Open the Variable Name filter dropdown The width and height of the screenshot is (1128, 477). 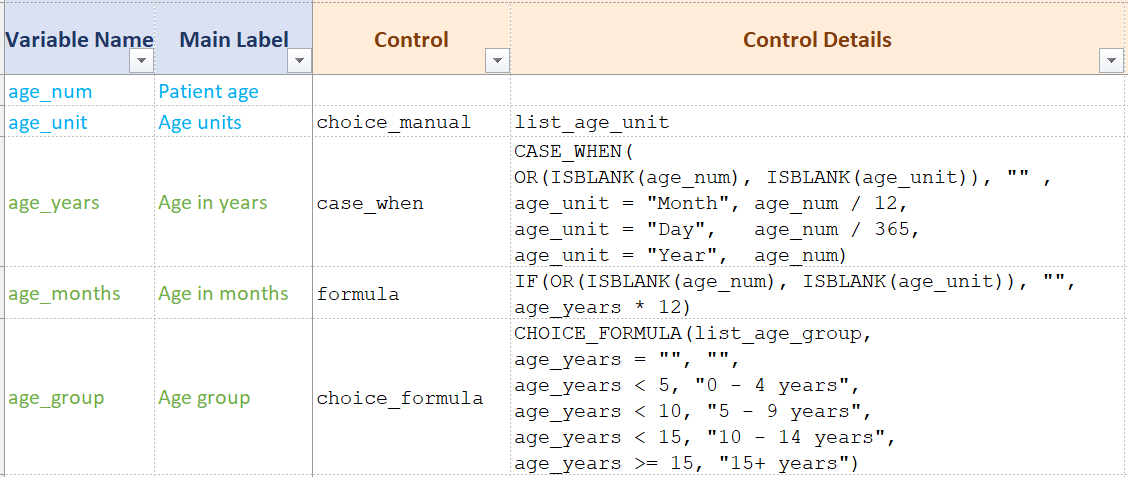141,62
